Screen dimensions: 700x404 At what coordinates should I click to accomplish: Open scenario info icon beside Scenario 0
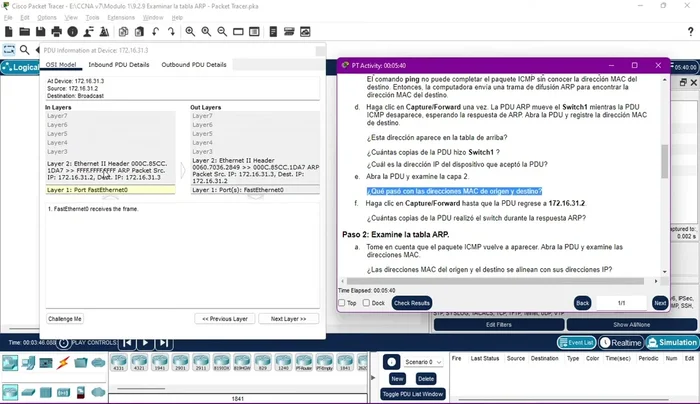tap(392, 362)
